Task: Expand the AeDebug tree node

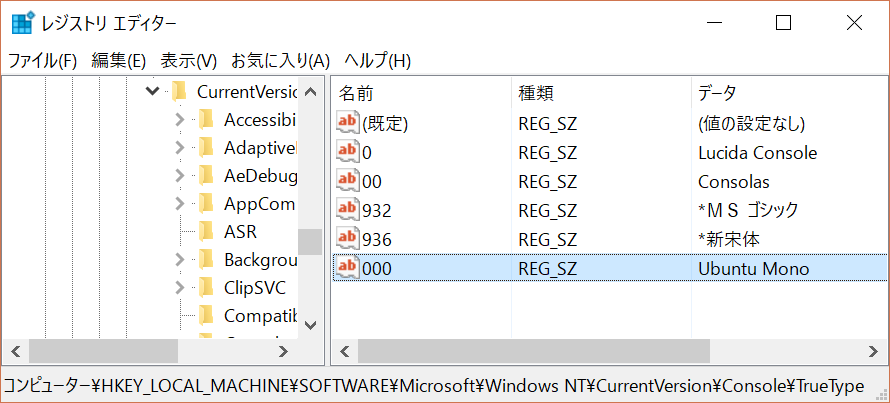Action: tap(180, 176)
